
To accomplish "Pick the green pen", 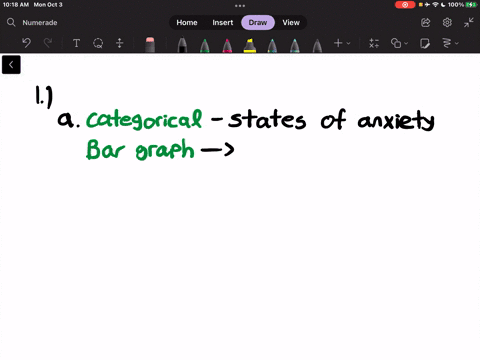I will tap(205, 45).
